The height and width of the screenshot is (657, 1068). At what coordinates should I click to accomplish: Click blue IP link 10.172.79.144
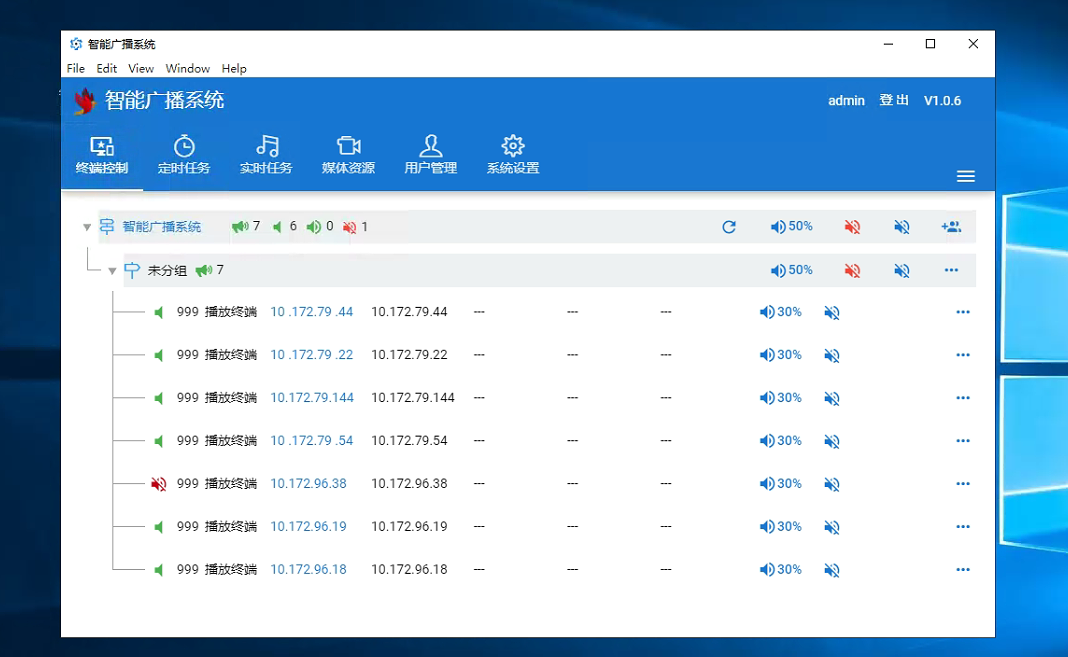click(312, 398)
